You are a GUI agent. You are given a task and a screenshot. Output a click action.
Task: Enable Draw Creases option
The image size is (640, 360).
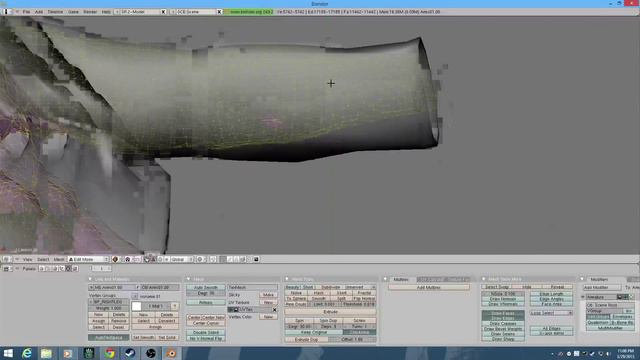[503, 324]
